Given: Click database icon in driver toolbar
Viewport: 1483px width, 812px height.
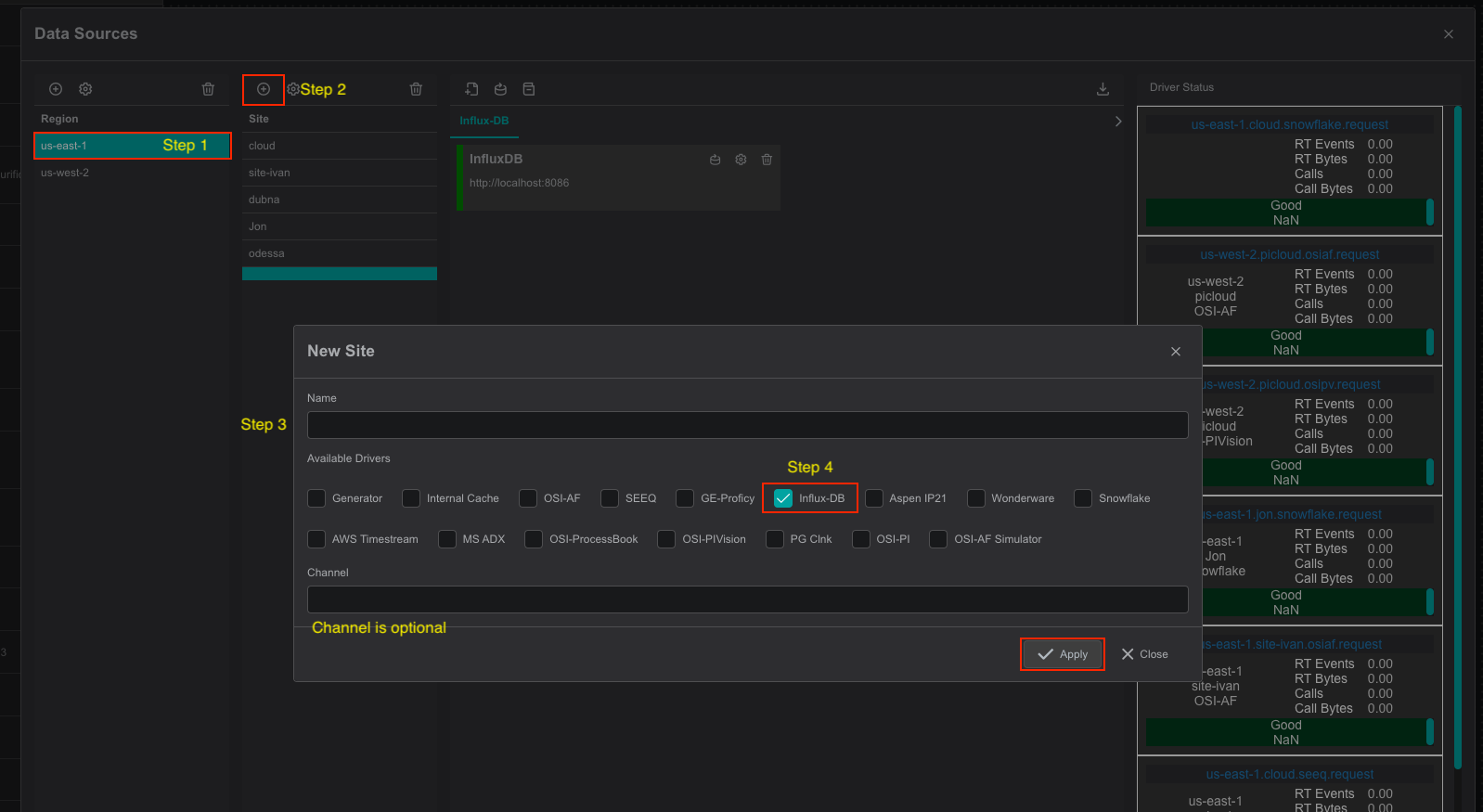Looking at the screenshot, I should (500, 89).
